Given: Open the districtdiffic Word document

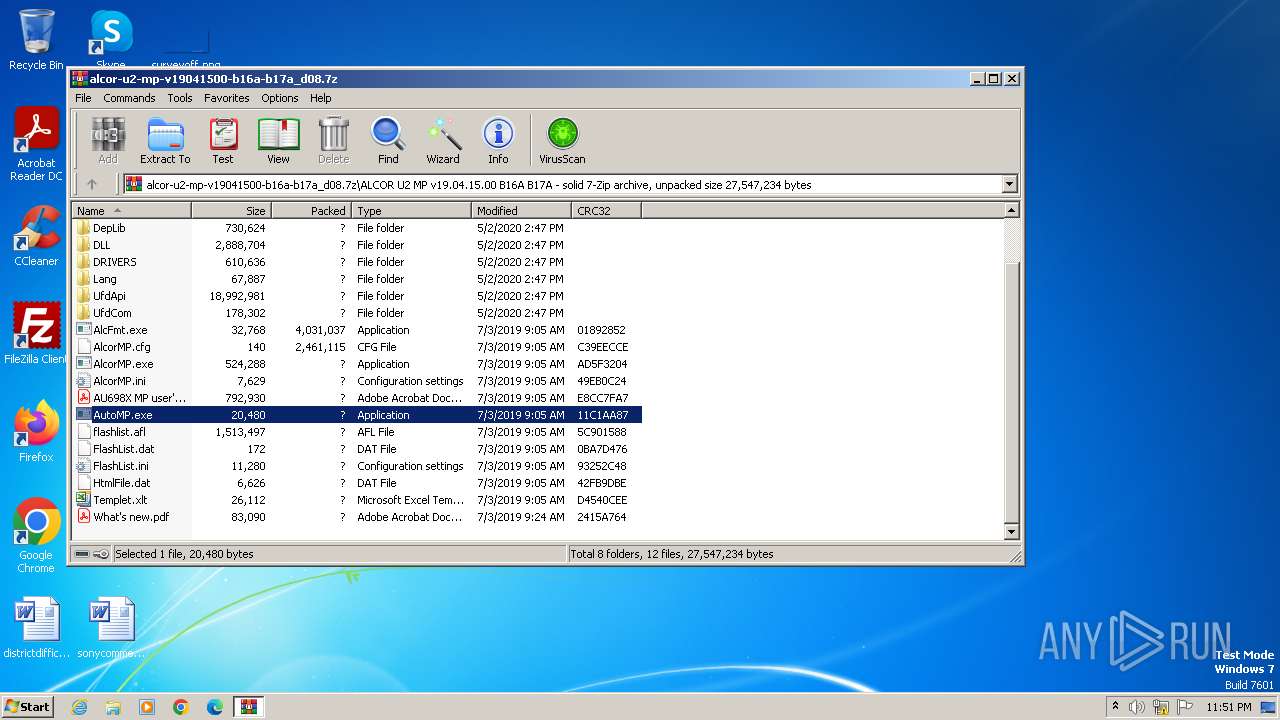Looking at the screenshot, I should (x=36, y=628).
